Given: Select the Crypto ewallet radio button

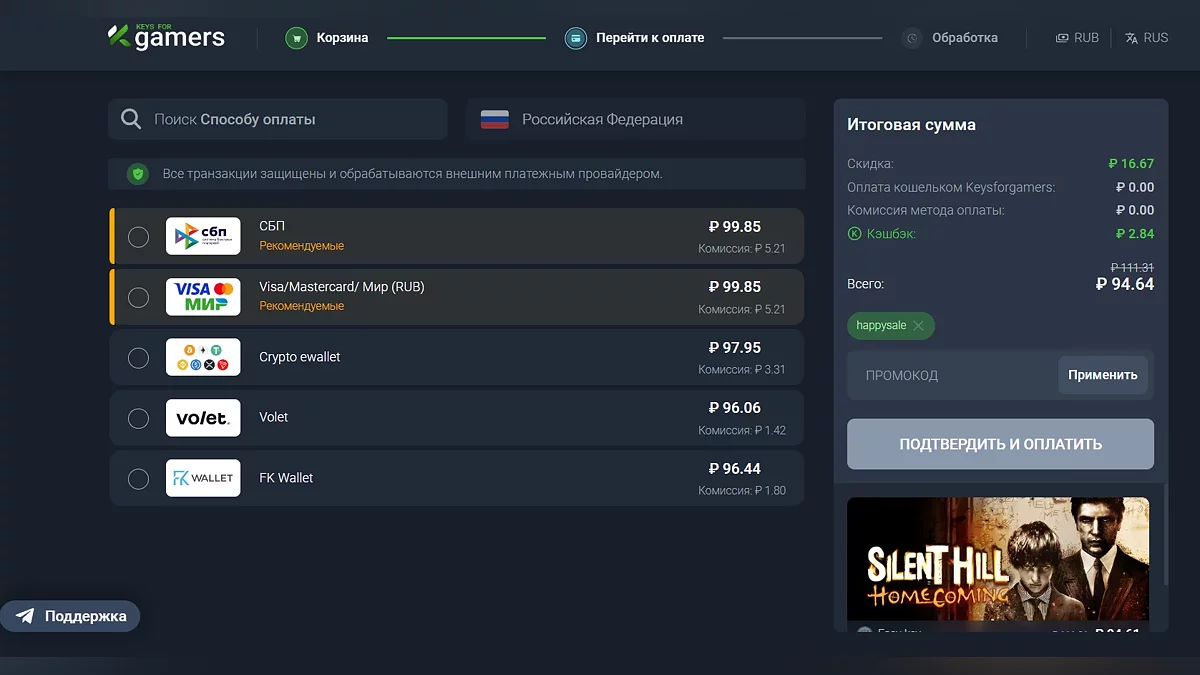Looking at the screenshot, I should coord(139,358).
